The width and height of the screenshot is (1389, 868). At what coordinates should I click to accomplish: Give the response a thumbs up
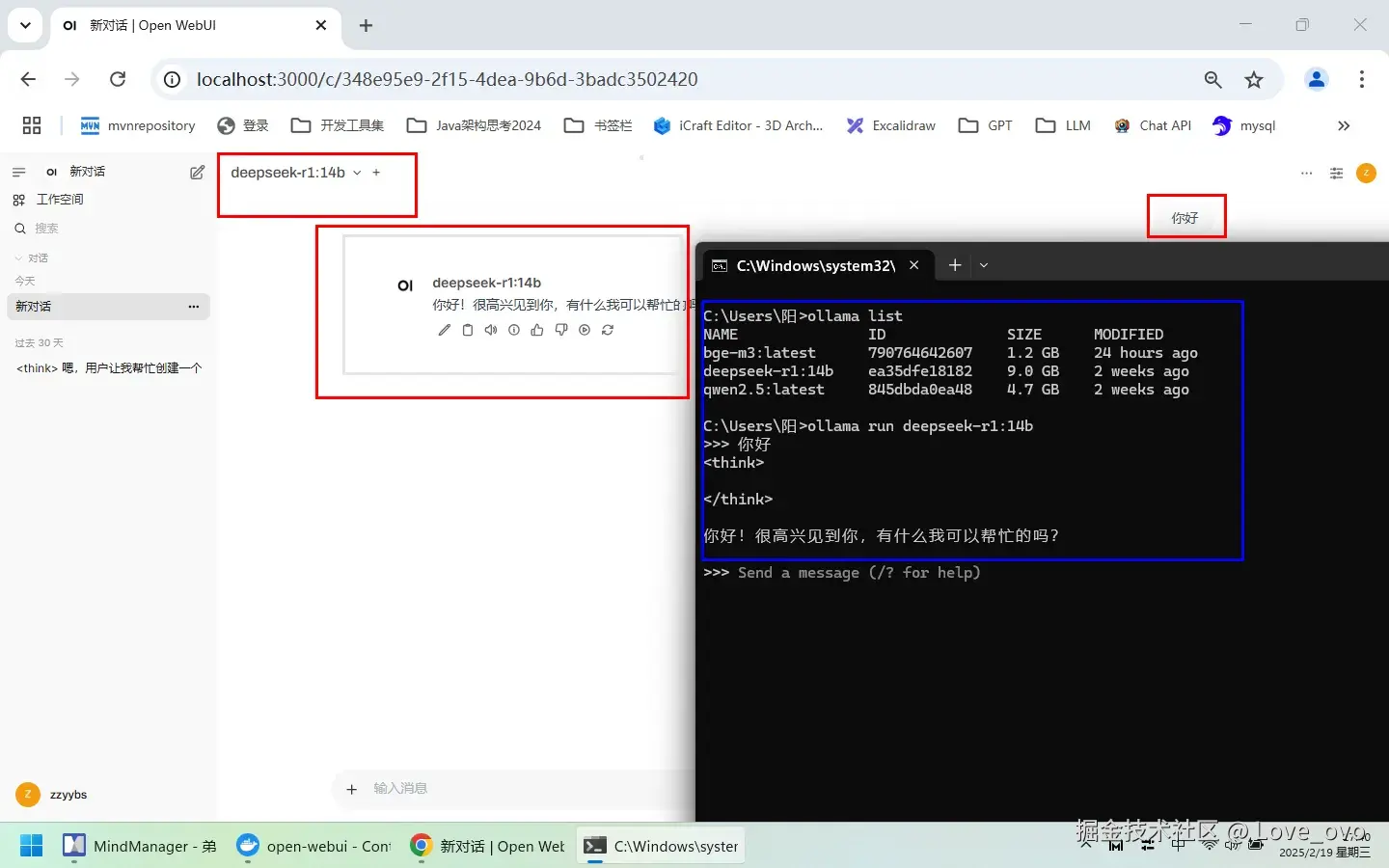tap(537, 330)
